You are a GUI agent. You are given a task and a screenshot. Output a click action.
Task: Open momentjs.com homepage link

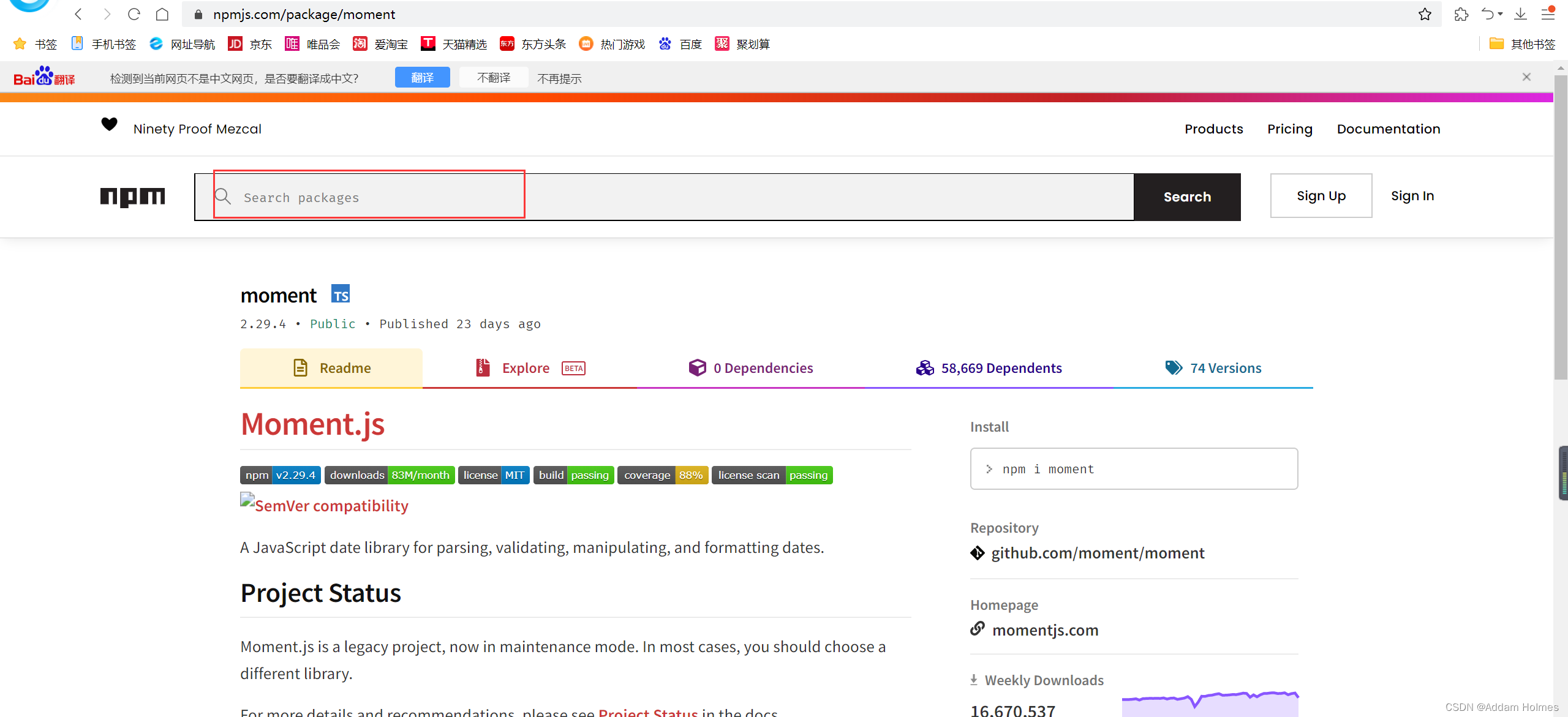coord(1044,630)
